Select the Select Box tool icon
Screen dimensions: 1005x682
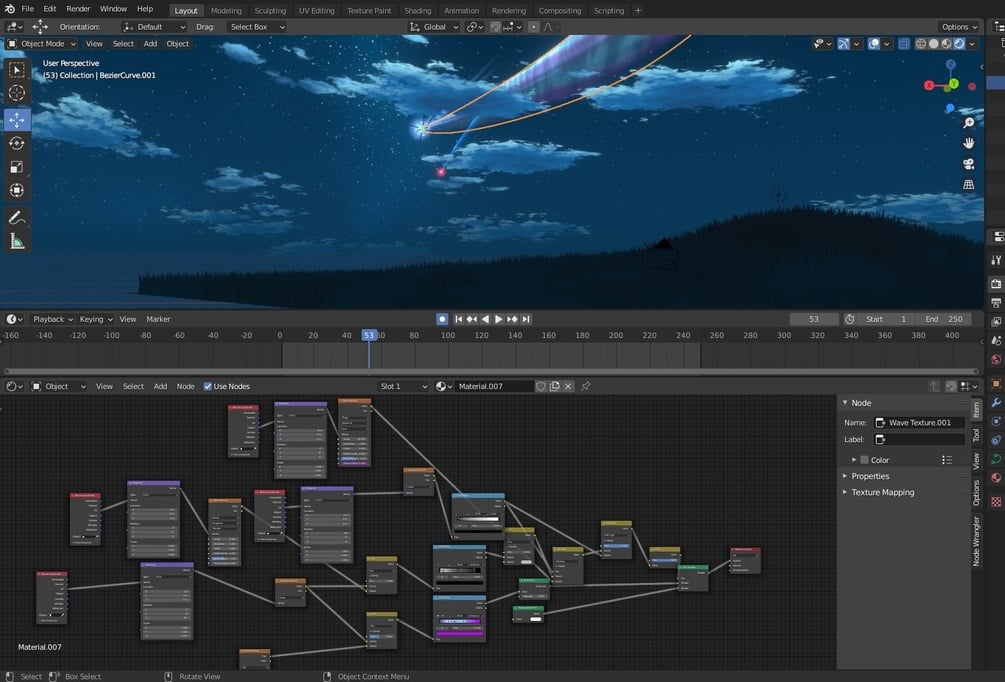17,69
